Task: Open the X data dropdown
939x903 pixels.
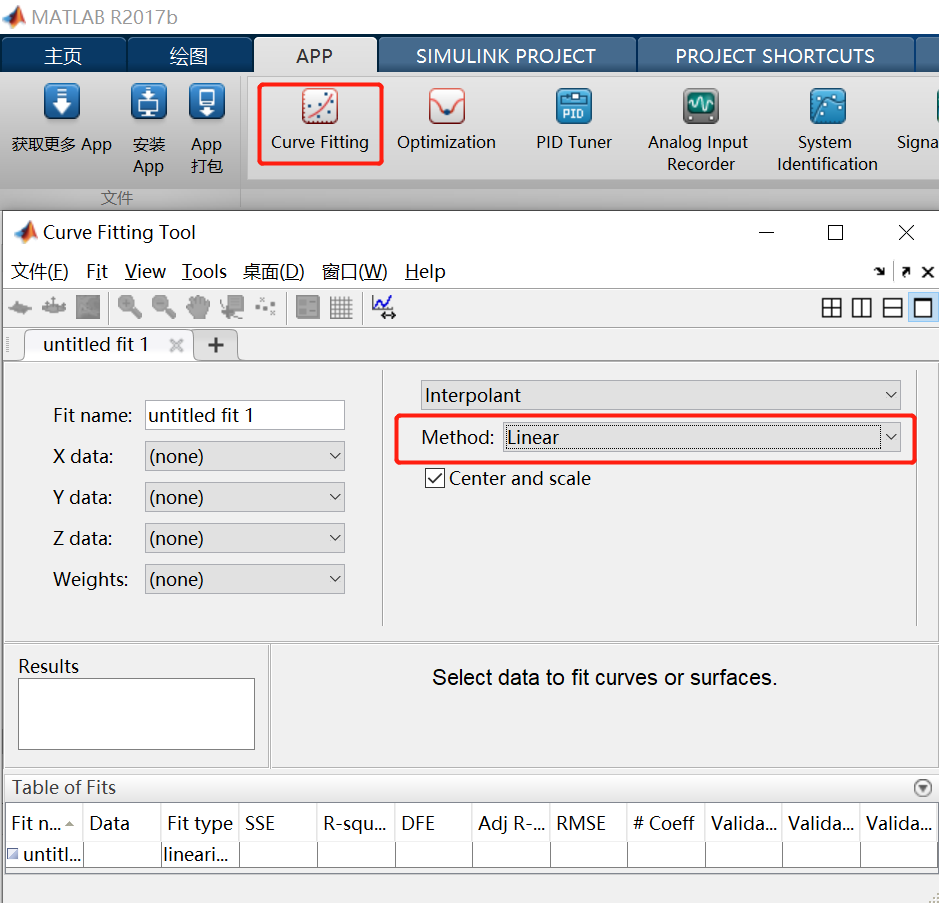Action: pyautogui.click(x=244, y=456)
